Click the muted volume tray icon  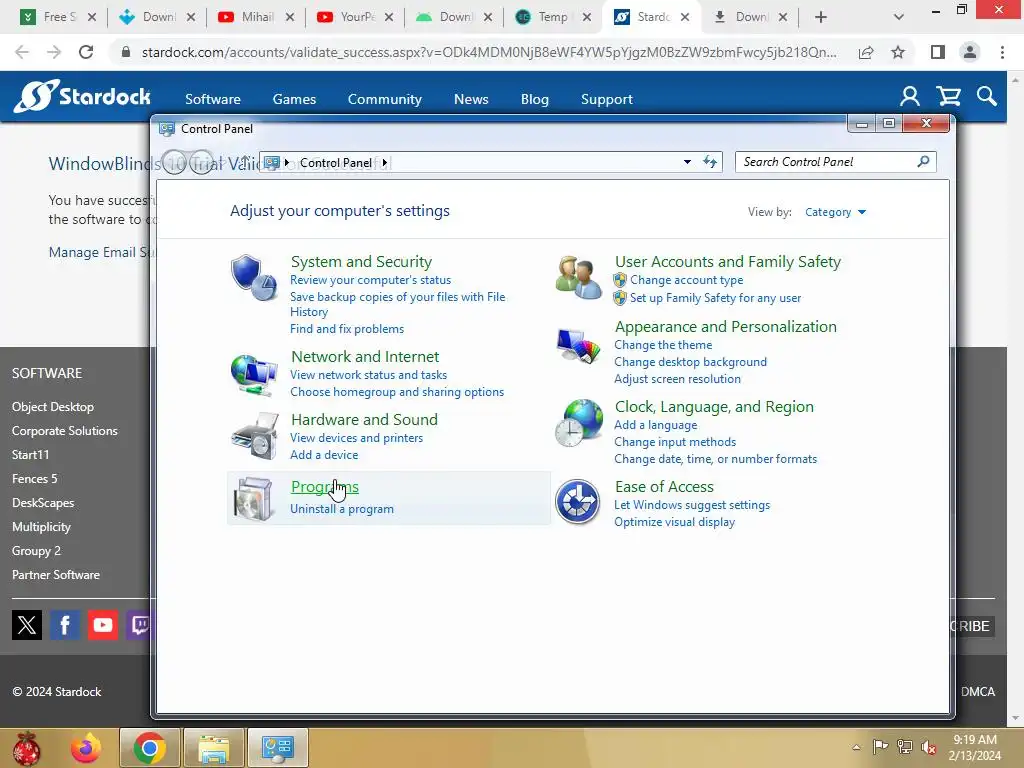(929, 746)
